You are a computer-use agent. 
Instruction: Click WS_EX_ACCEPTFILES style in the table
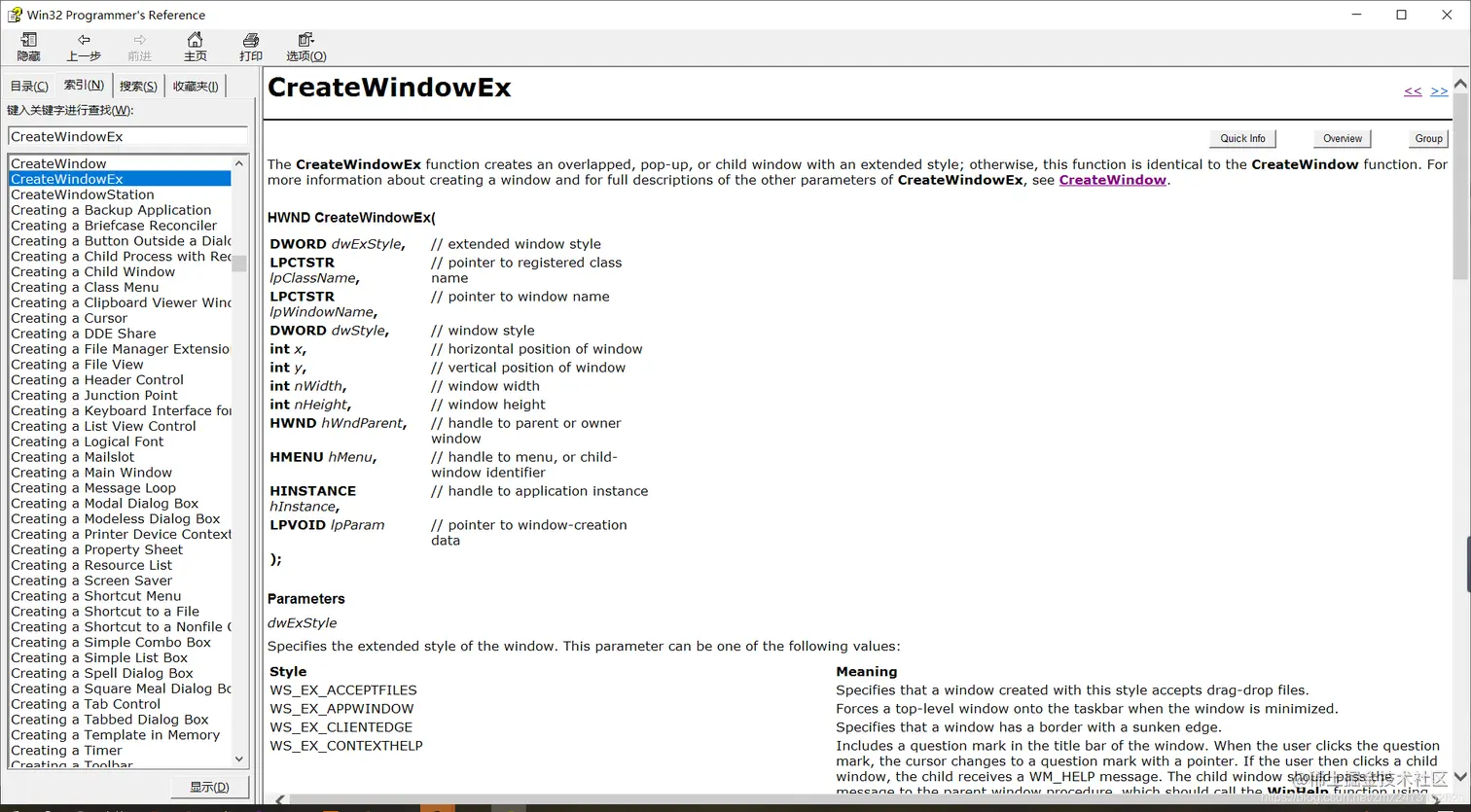coord(343,690)
